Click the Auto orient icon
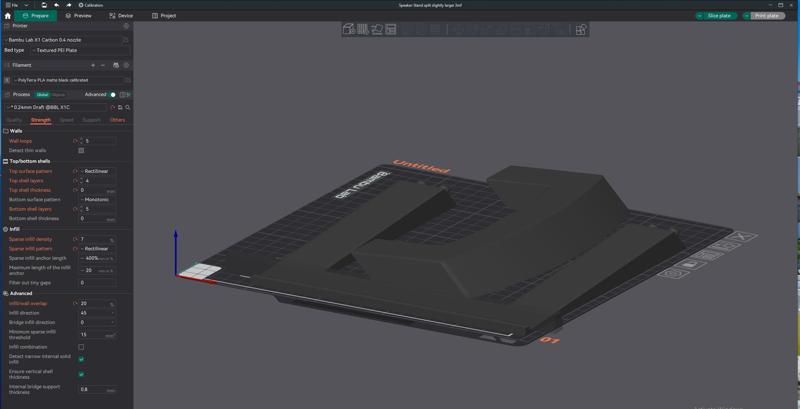Viewport: 800px width, 409px height. 377,29
